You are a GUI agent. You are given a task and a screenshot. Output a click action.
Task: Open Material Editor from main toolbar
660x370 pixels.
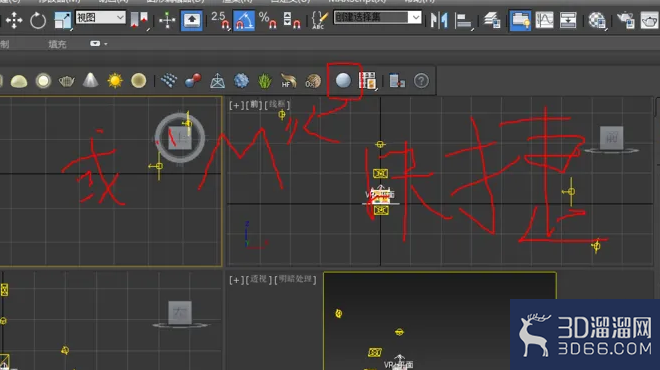click(x=596, y=20)
